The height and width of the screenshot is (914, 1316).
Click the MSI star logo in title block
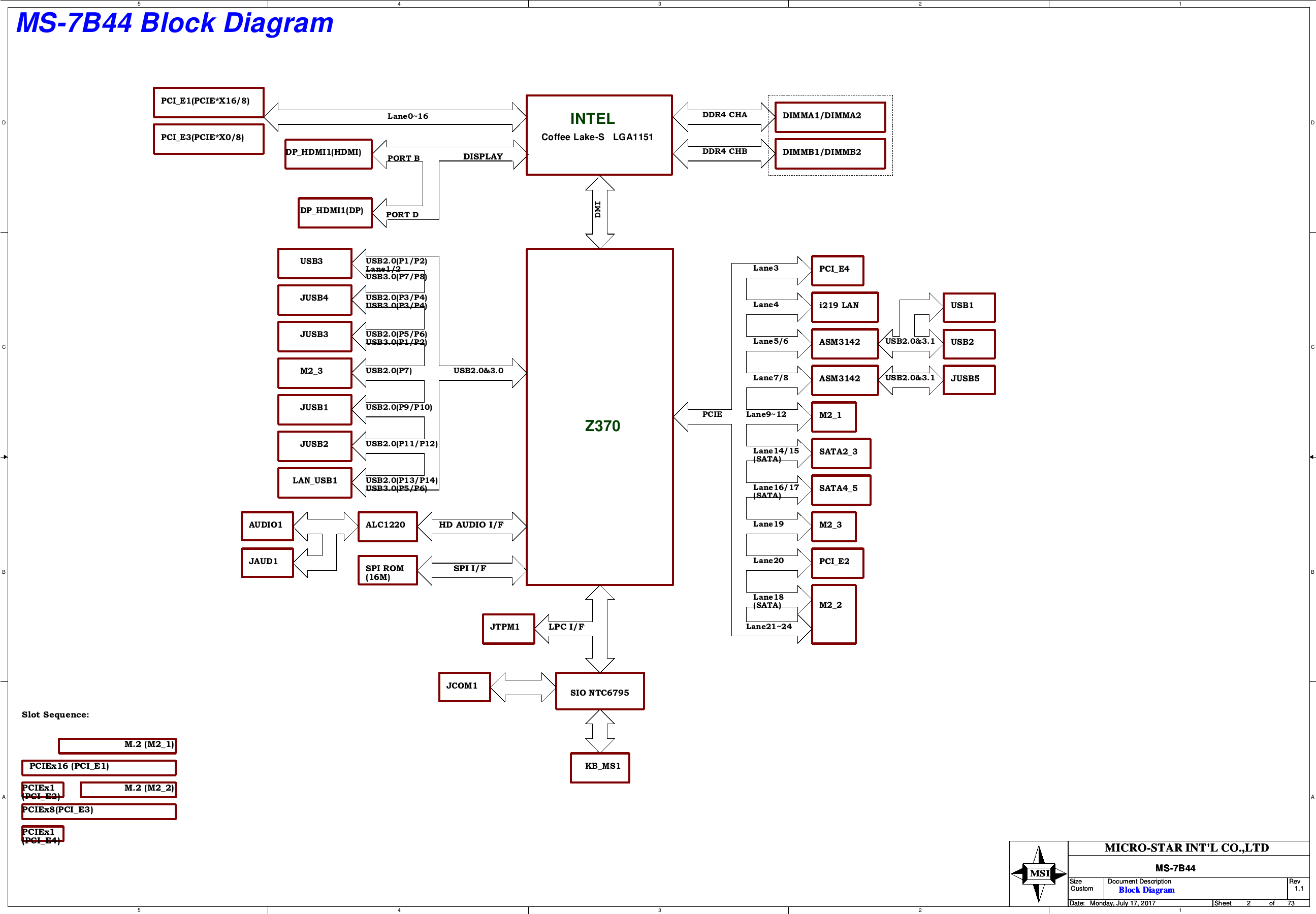[x=1038, y=873]
